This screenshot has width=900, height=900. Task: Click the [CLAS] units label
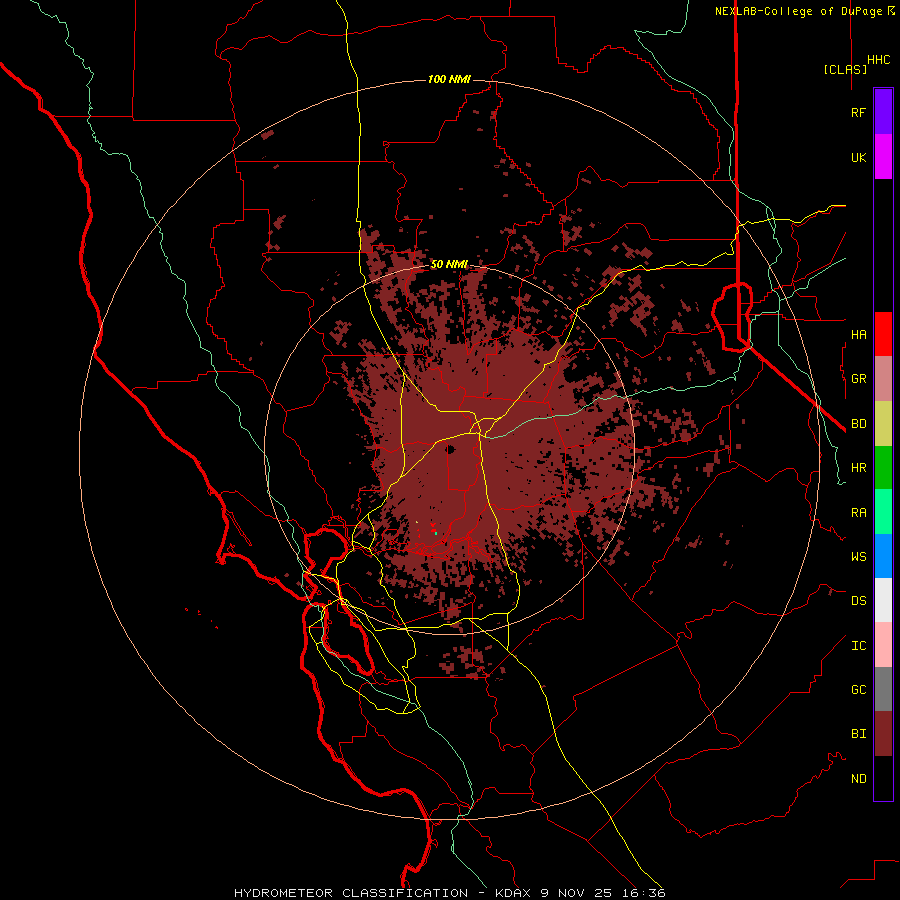(x=845, y=69)
